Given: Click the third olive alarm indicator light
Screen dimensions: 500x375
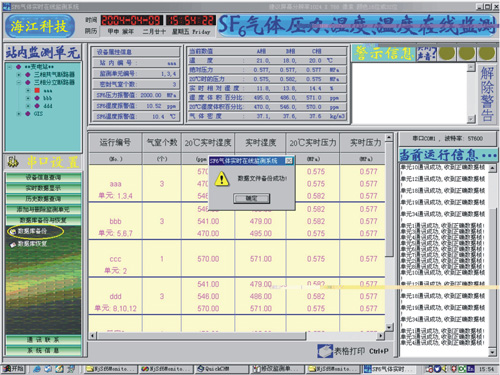Looking at the screenshot, I should [x=487, y=53].
